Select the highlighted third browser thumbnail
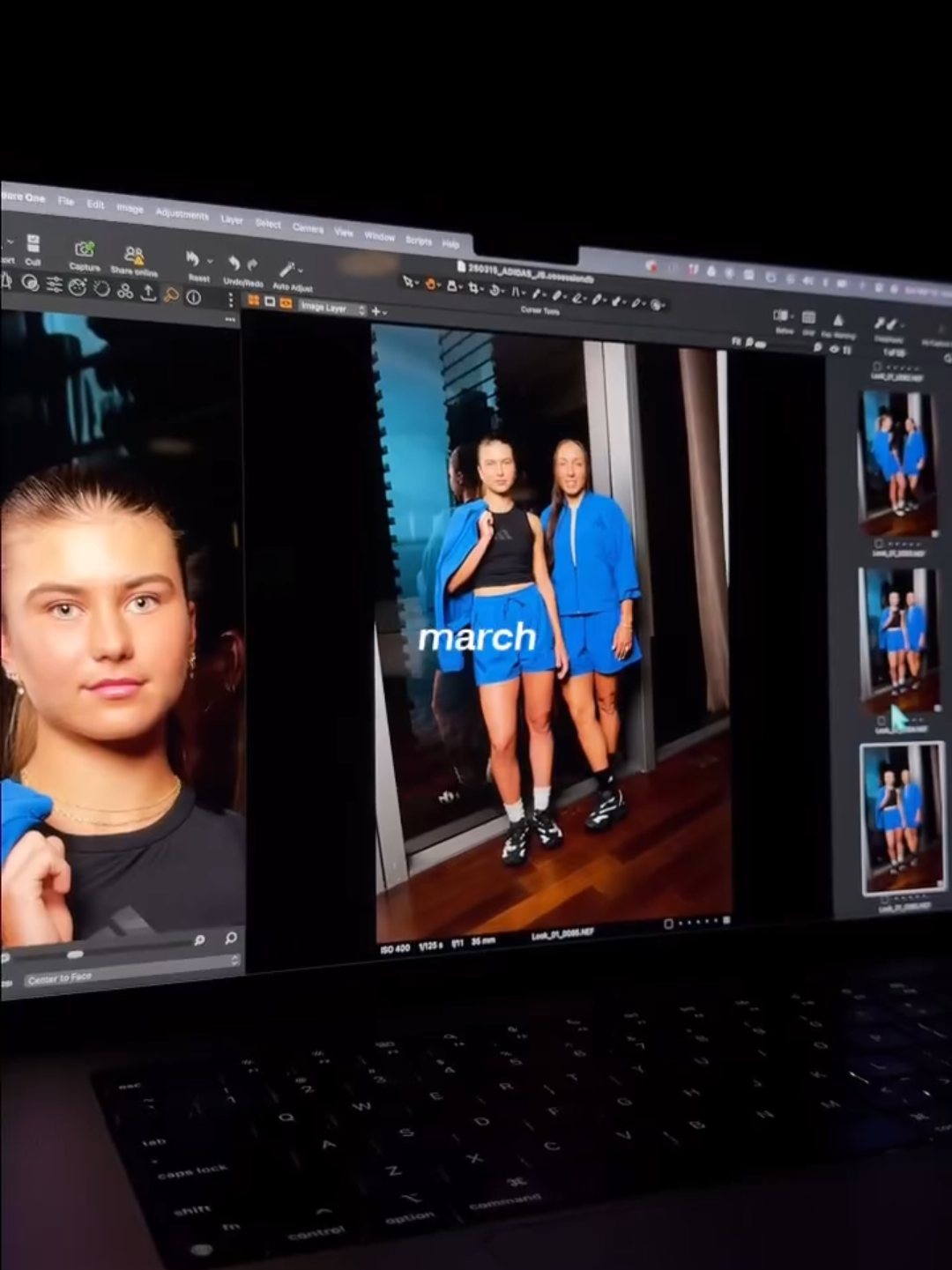Viewport: 952px width, 1270px height. pos(902,819)
